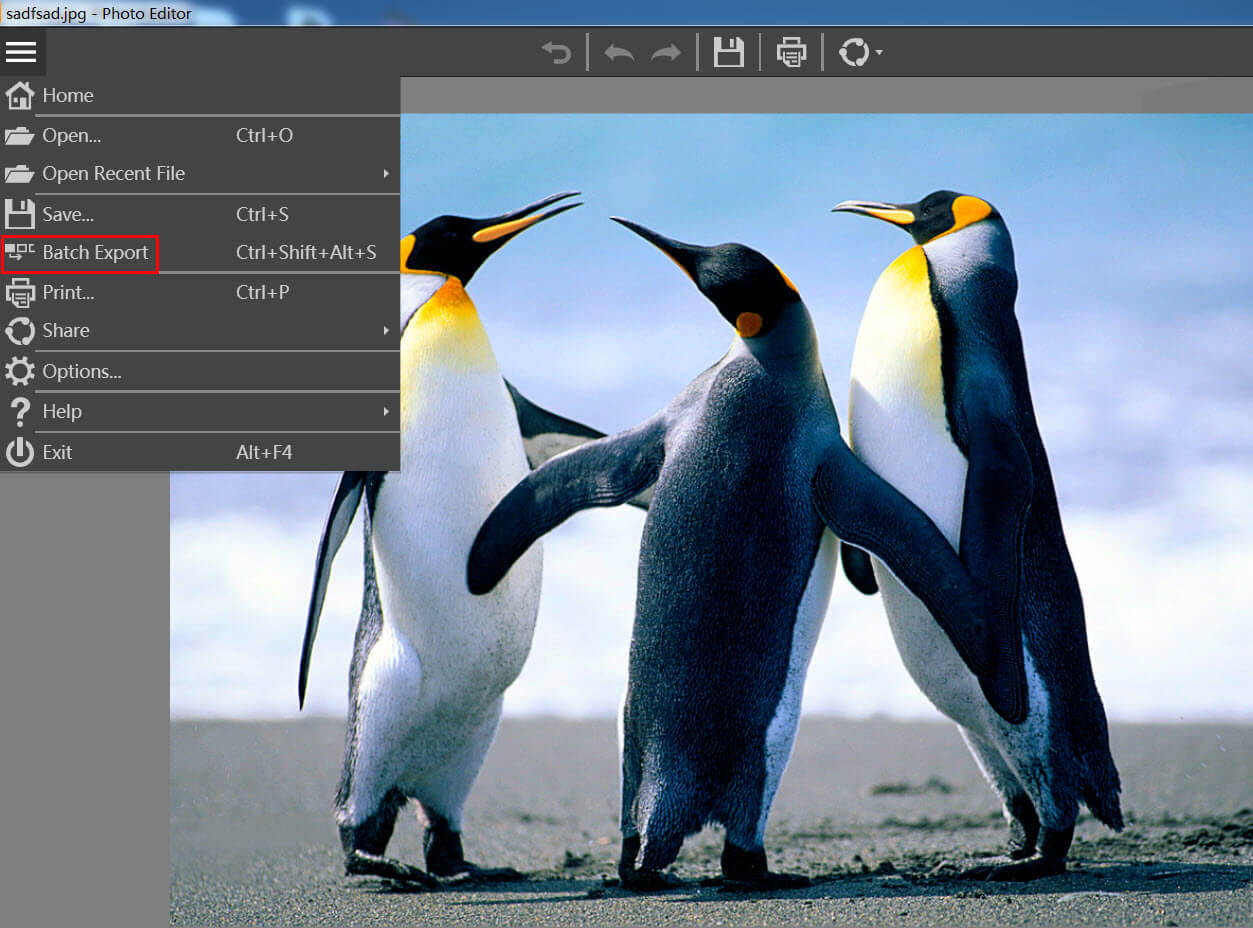This screenshot has height=928, width=1253.
Task: Open the Share dropdown in top toolbar
Action: pyautogui.click(x=860, y=52)
